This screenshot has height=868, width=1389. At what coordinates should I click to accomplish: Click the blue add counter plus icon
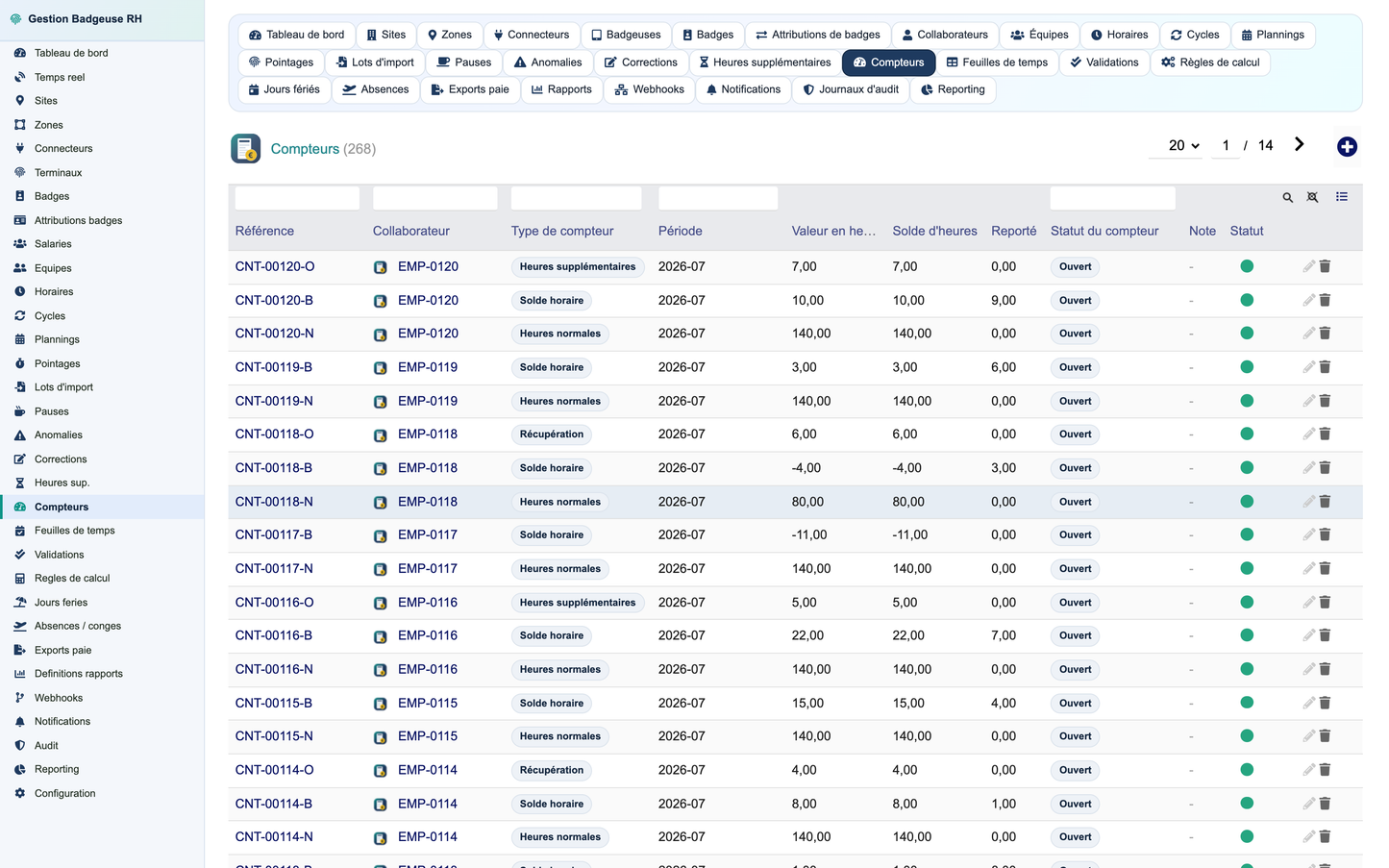1347,146
